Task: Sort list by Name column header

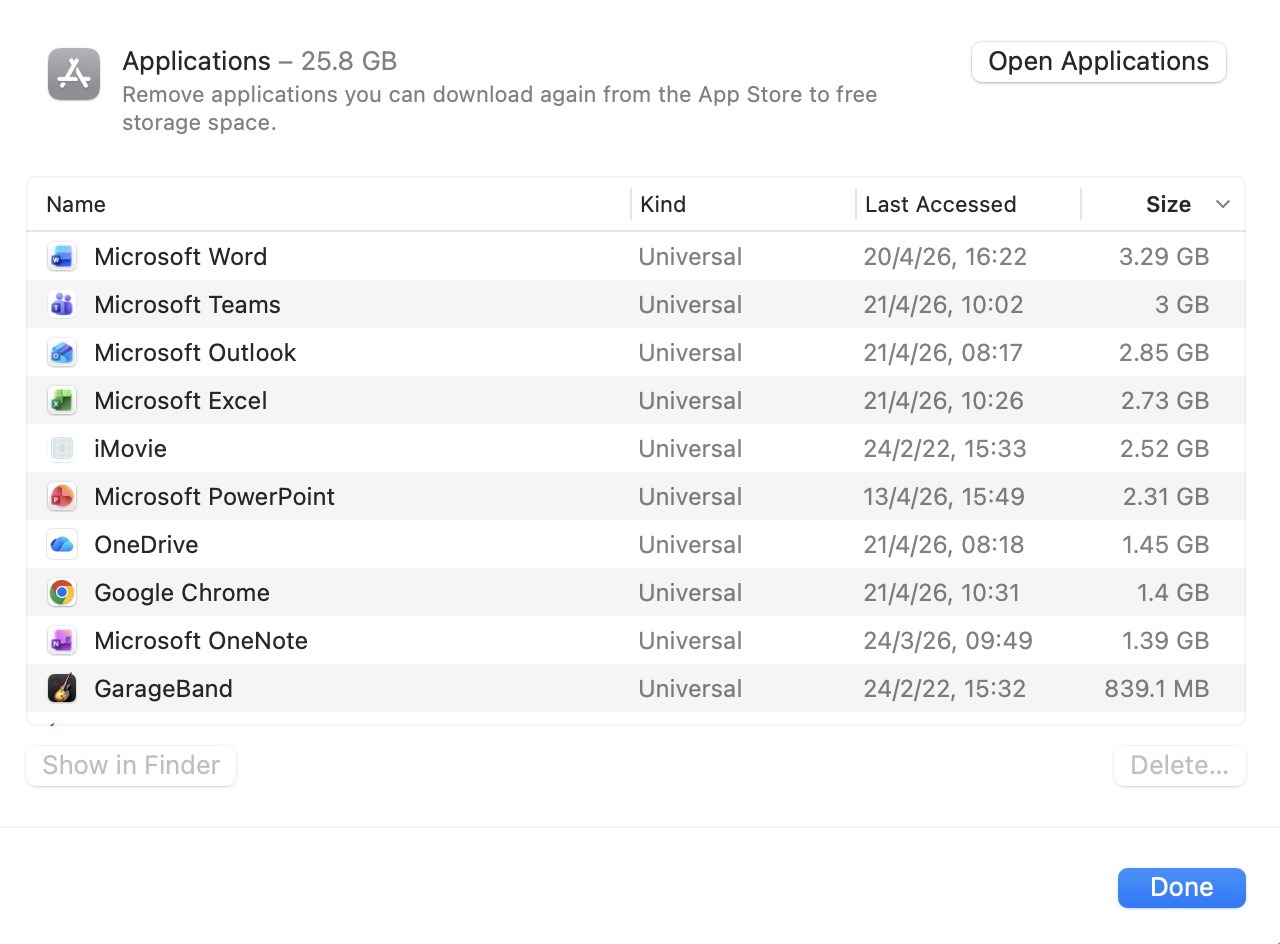Action: click(x=76, y=205)
